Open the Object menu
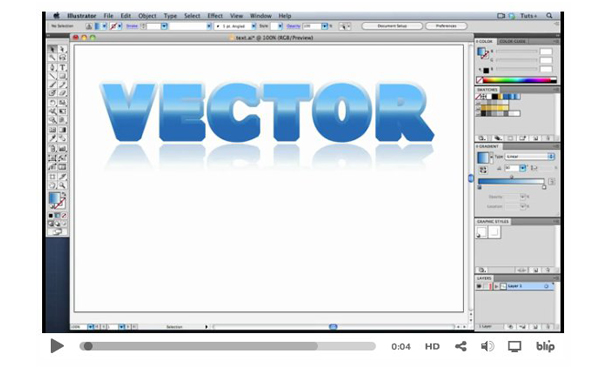The image size is (600, 370). pos(147,16)
